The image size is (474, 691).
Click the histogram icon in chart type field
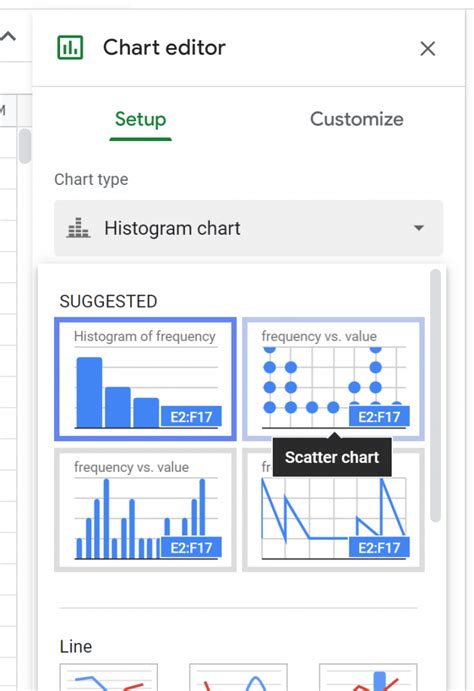coord(78,228)
